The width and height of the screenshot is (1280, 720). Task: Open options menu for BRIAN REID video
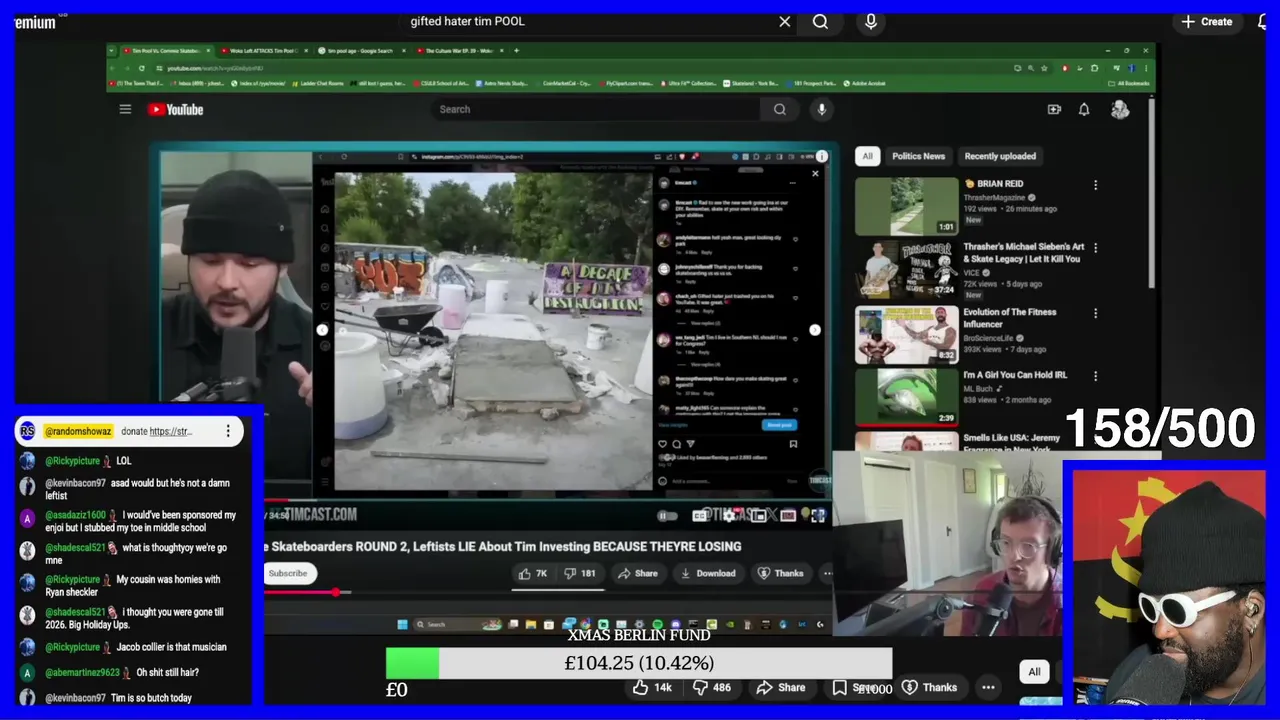tap(1095, 185)
